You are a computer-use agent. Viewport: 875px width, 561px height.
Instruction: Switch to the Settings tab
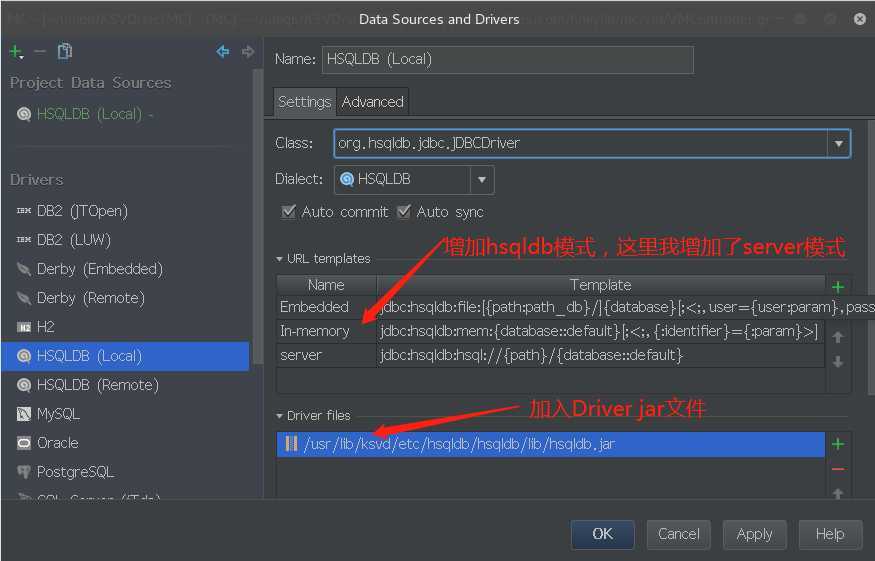point(305,102)
